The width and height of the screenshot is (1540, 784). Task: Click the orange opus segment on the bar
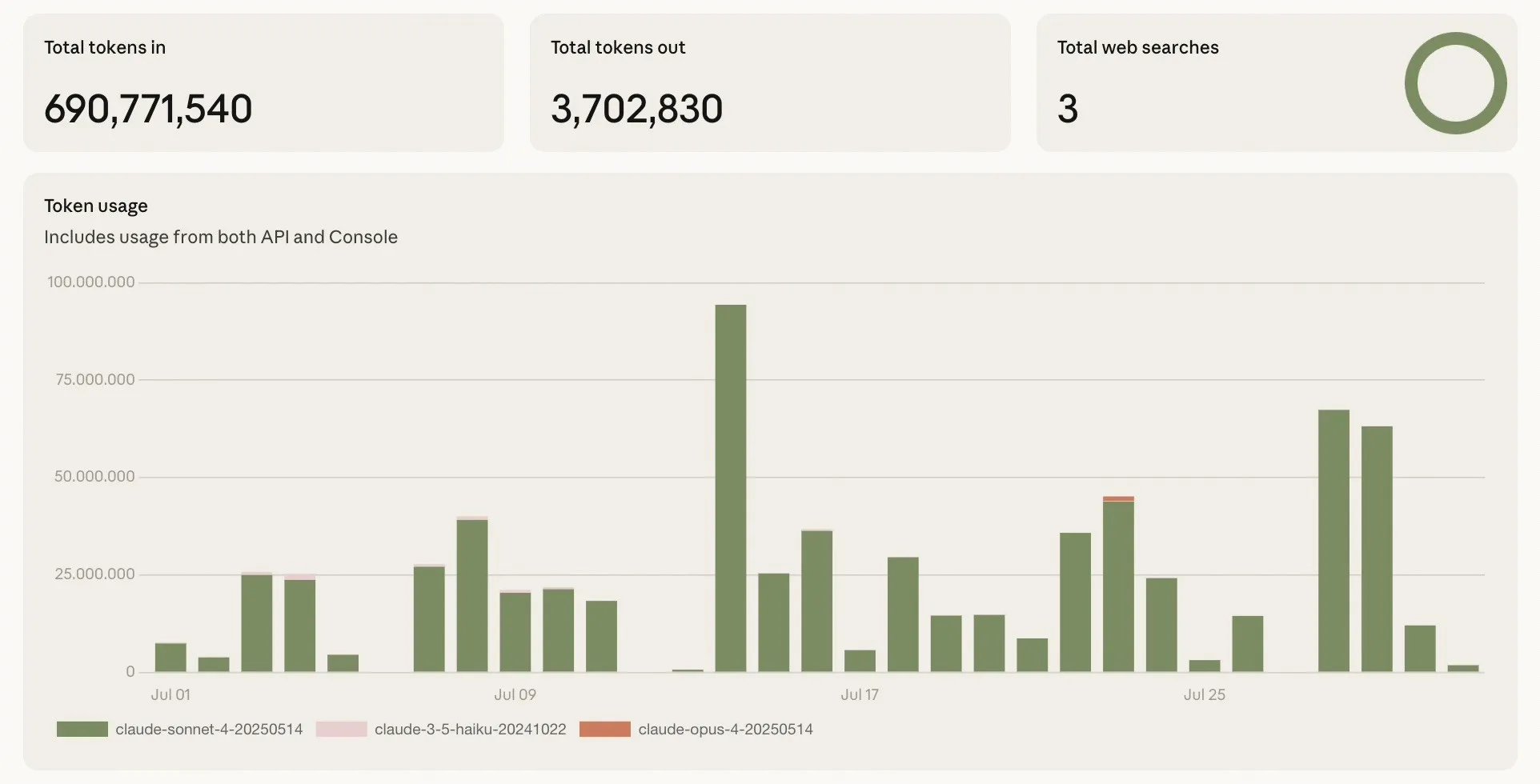click(x=1118, y=498)
